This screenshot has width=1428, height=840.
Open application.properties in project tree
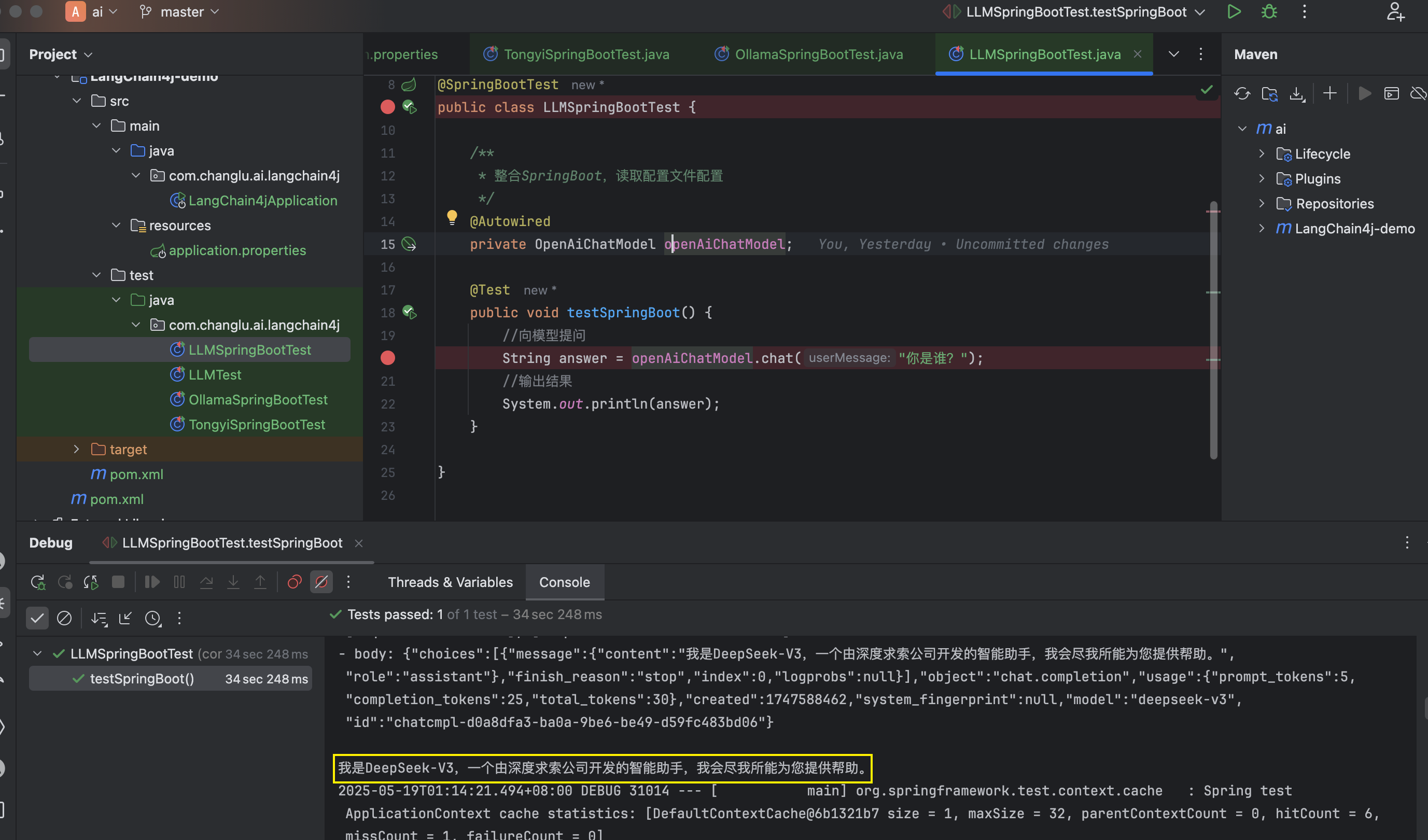point(237,250)
